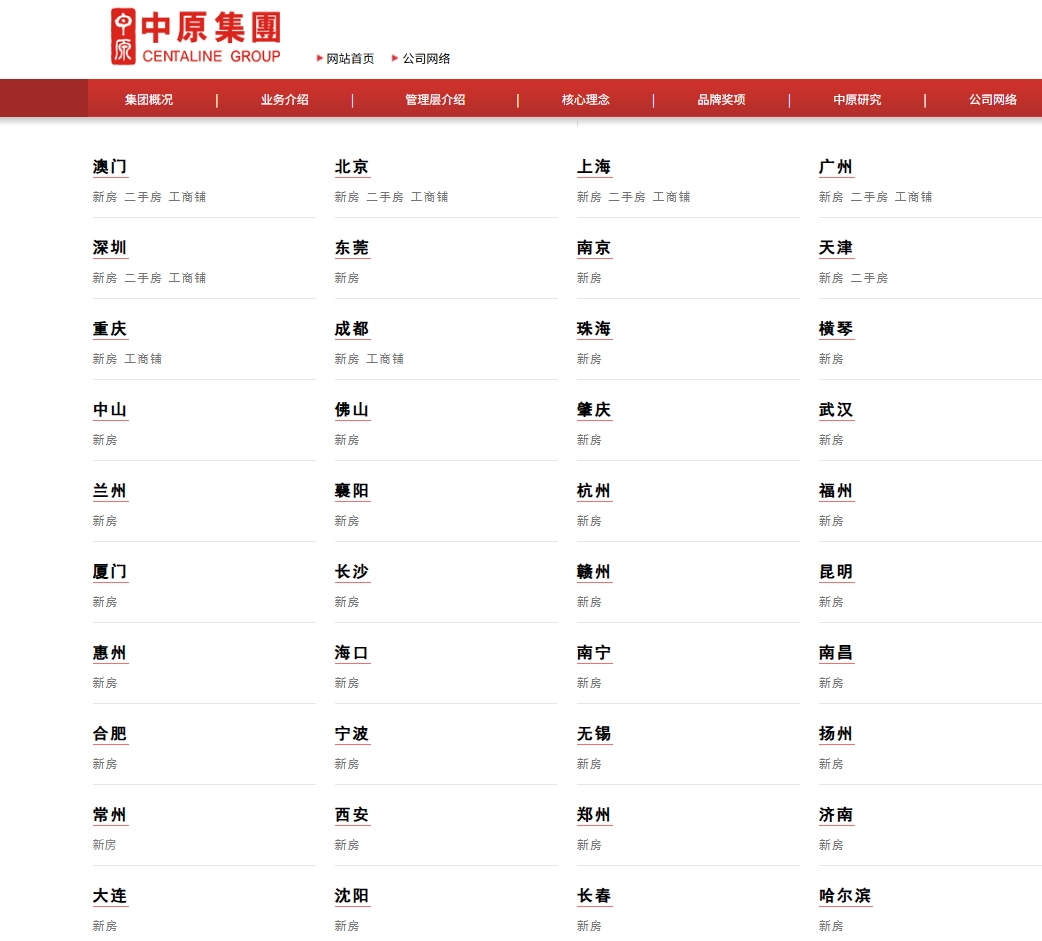This screenshot has width=1042, height=941.
Task: Open the 哈尔滨 city heading
Action: pos(845,896)
